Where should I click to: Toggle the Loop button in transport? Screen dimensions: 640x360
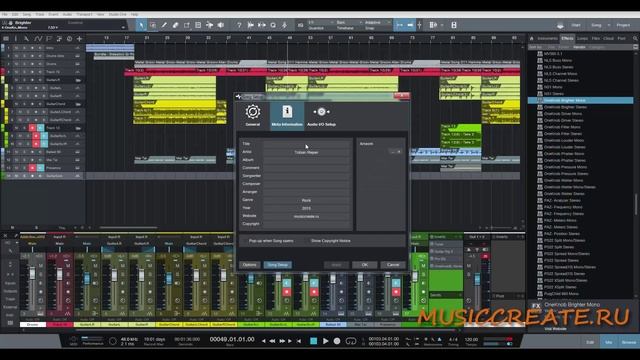click(351, 341)
